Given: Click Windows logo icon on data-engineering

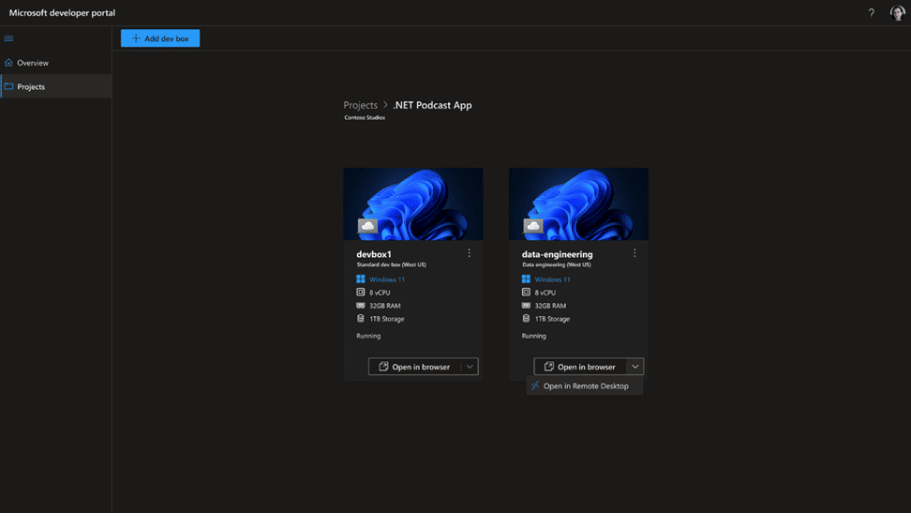Looking at the screenshot, I should pos(526,279).
